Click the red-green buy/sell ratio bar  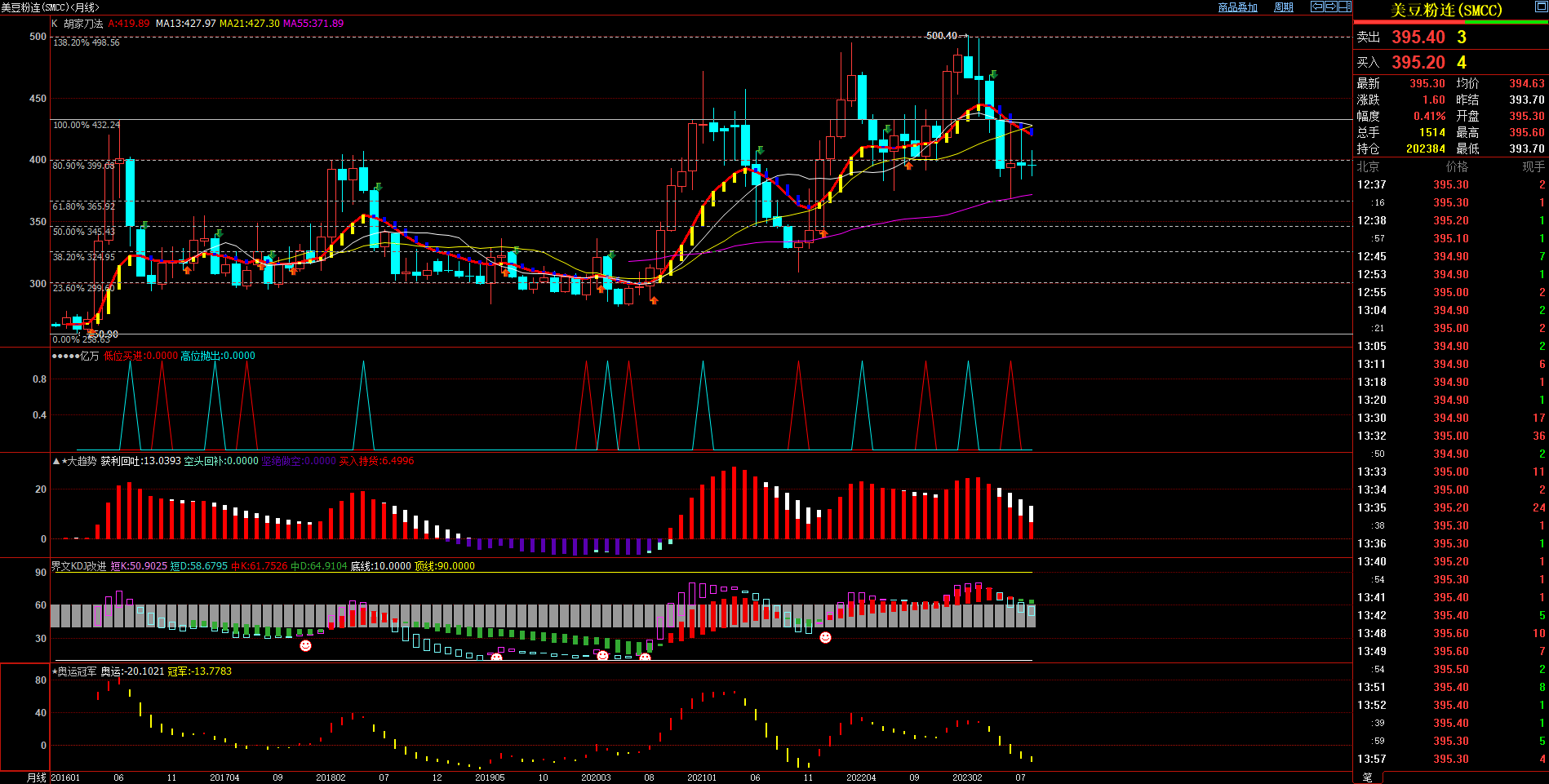[x=1450, y=22]
